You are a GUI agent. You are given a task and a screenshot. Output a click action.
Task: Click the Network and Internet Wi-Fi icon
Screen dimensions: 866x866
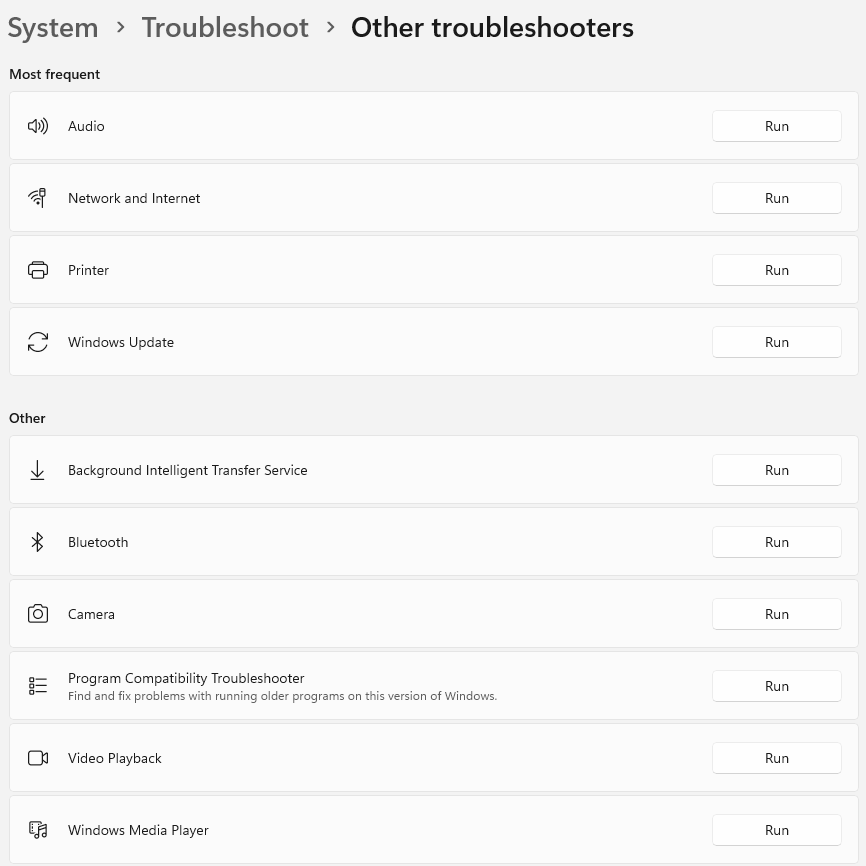pos(38,198)
